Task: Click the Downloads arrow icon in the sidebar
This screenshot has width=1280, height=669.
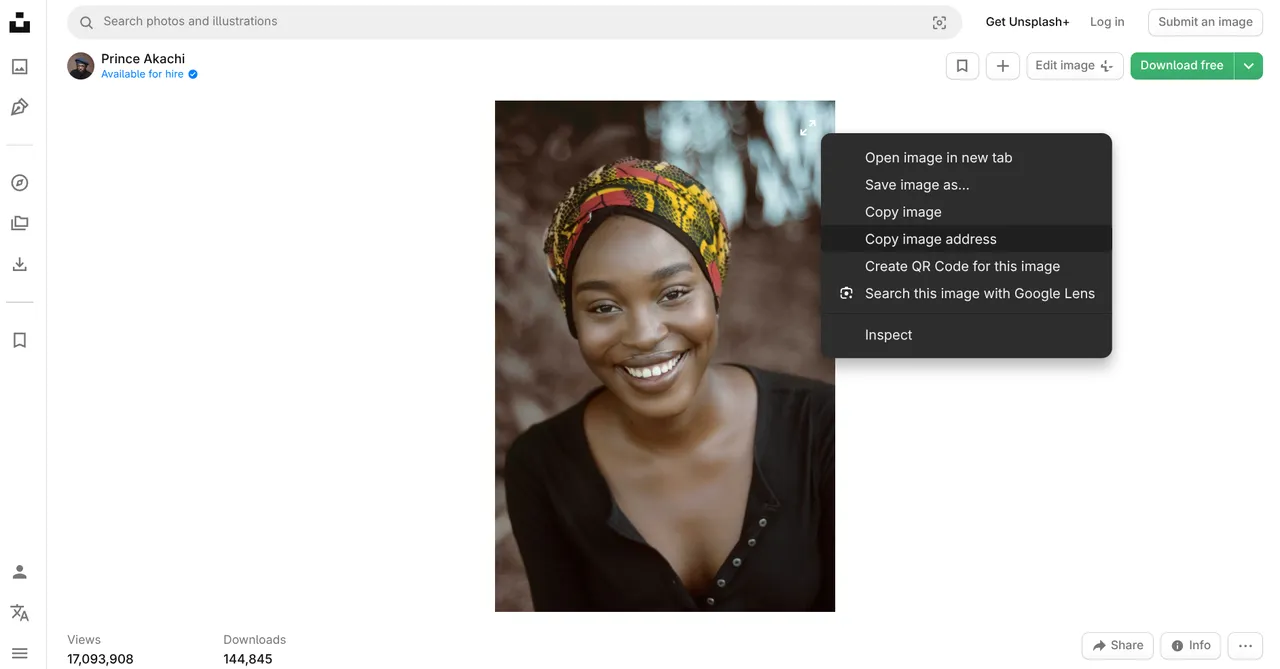Action: [20, 263]
